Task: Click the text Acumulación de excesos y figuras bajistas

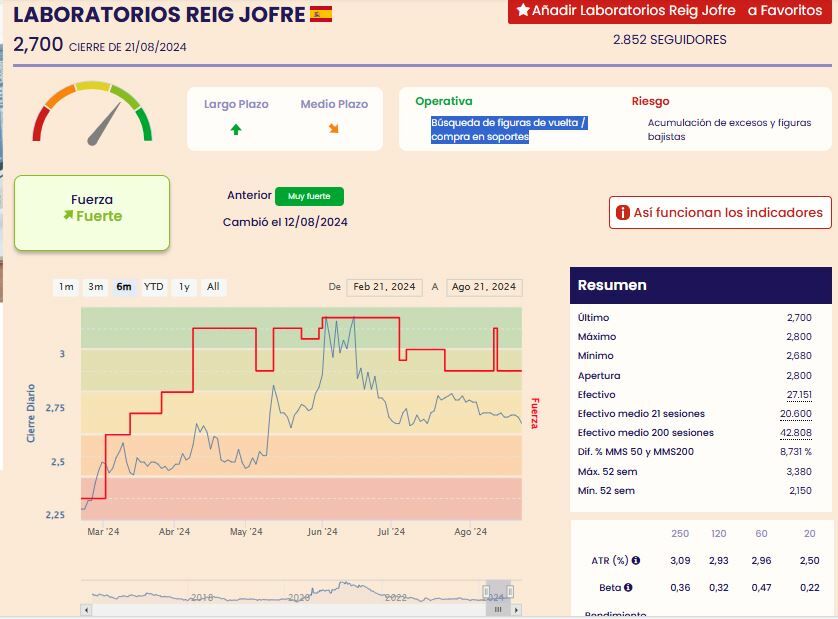Action: pyautogui.click(x=729, y=130)
